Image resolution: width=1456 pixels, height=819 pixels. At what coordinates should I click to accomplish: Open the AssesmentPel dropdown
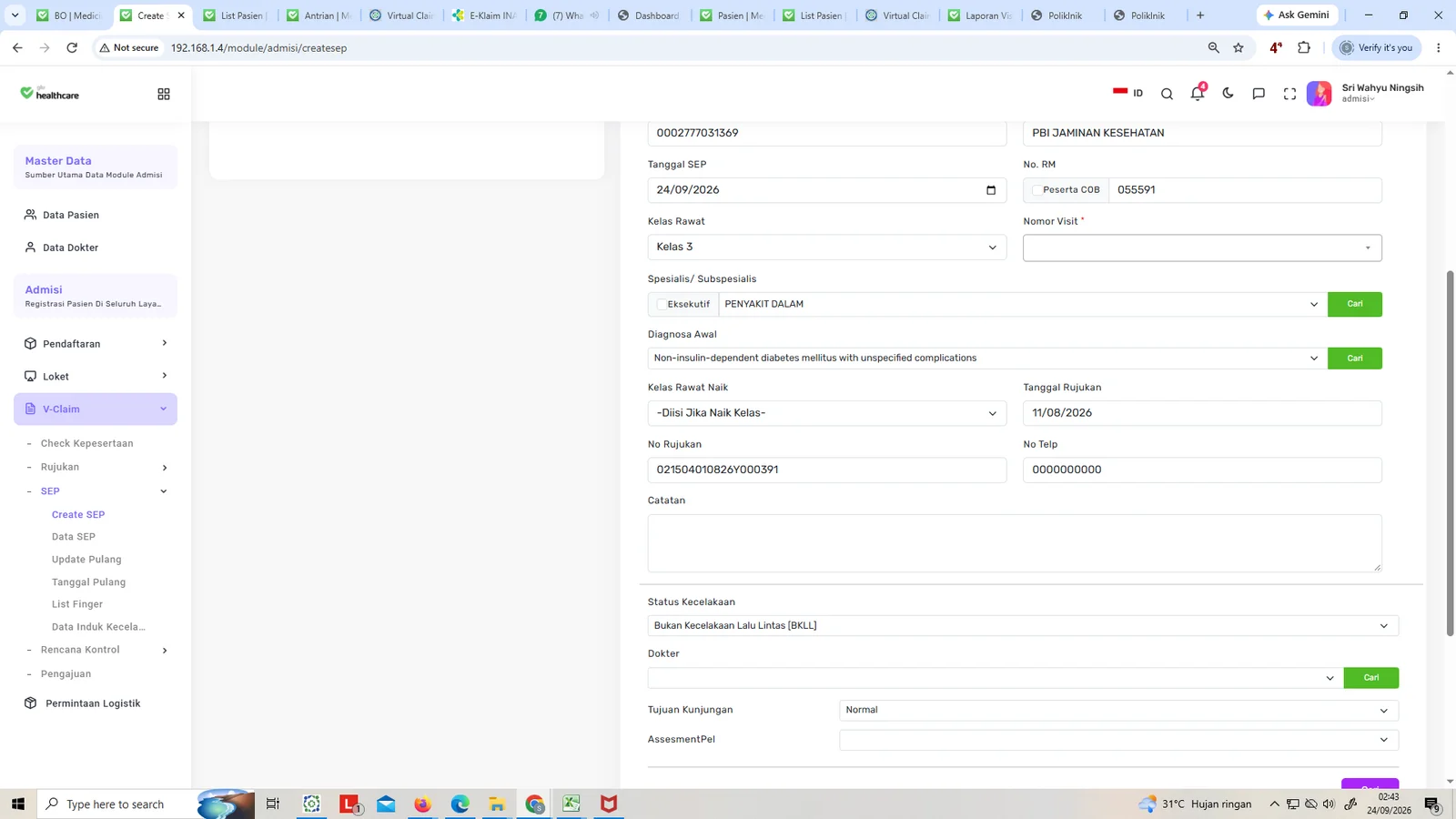[1118, 740]
